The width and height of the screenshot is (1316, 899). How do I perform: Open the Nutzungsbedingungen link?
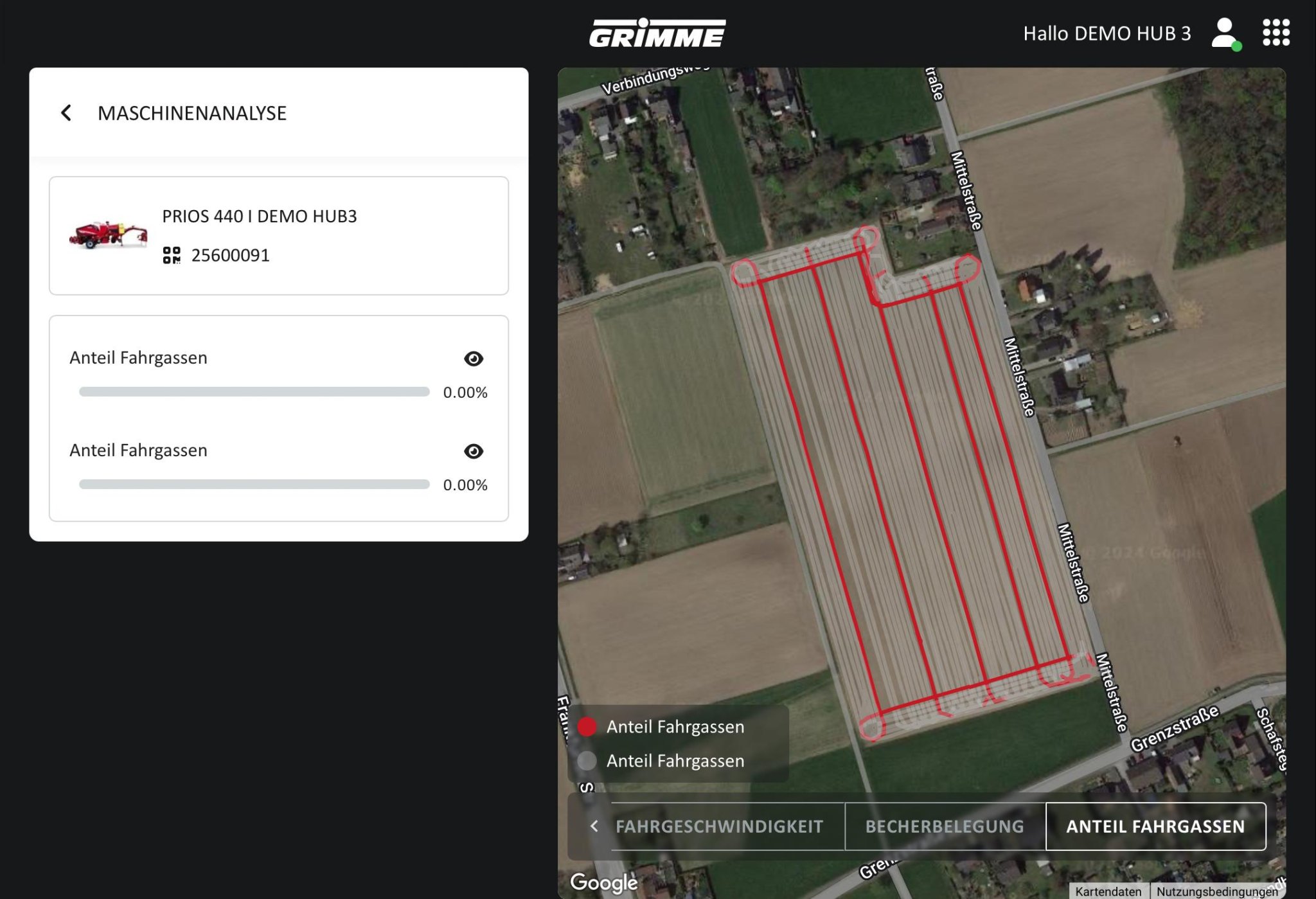click(x=1217, y=891)
